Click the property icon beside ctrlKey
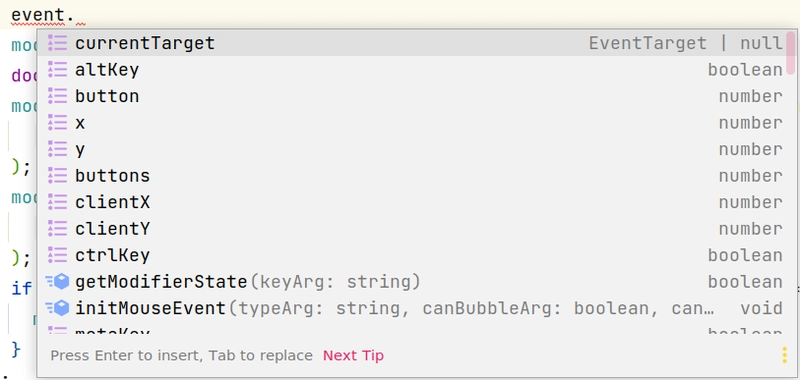 click(x=58, y=256)
